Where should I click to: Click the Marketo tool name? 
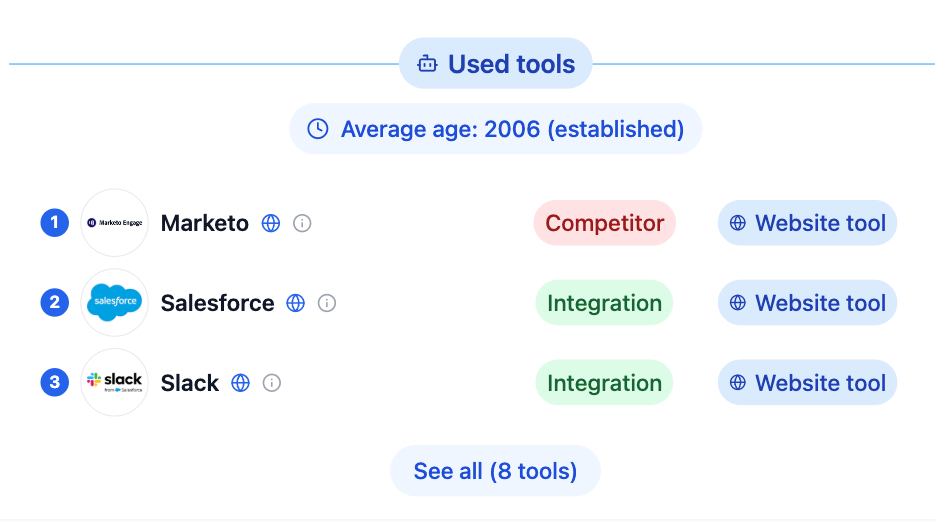(205, 223)
